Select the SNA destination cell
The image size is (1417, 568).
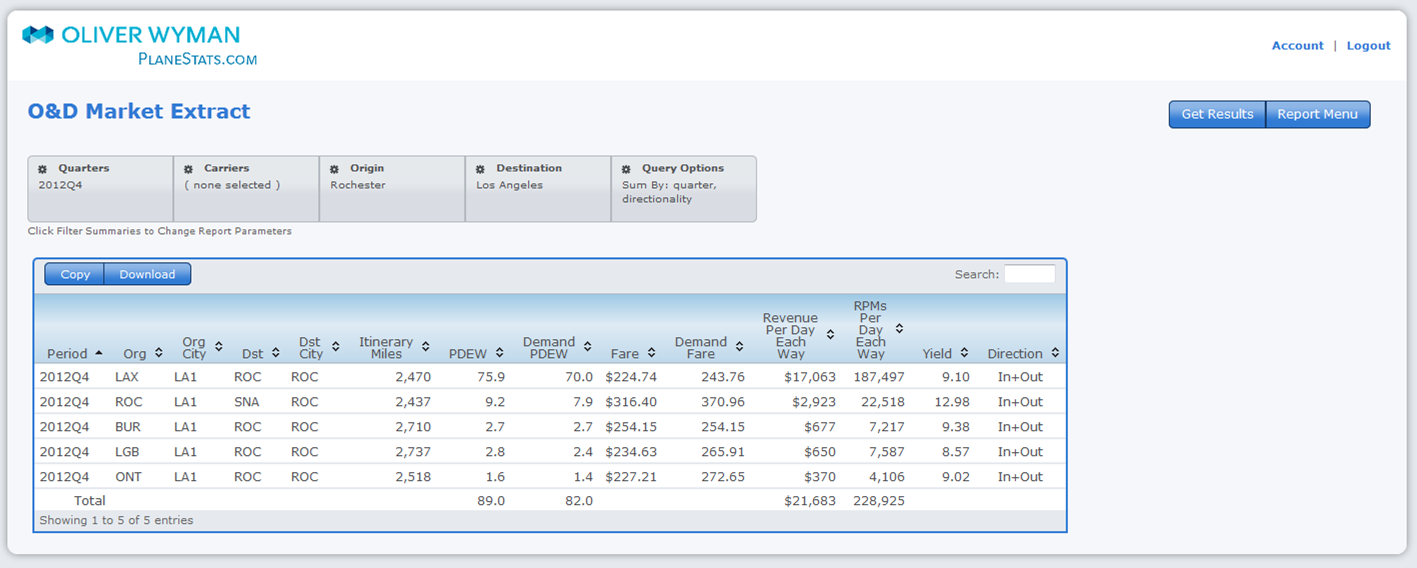pyautogui.click(x=248, y=402)
